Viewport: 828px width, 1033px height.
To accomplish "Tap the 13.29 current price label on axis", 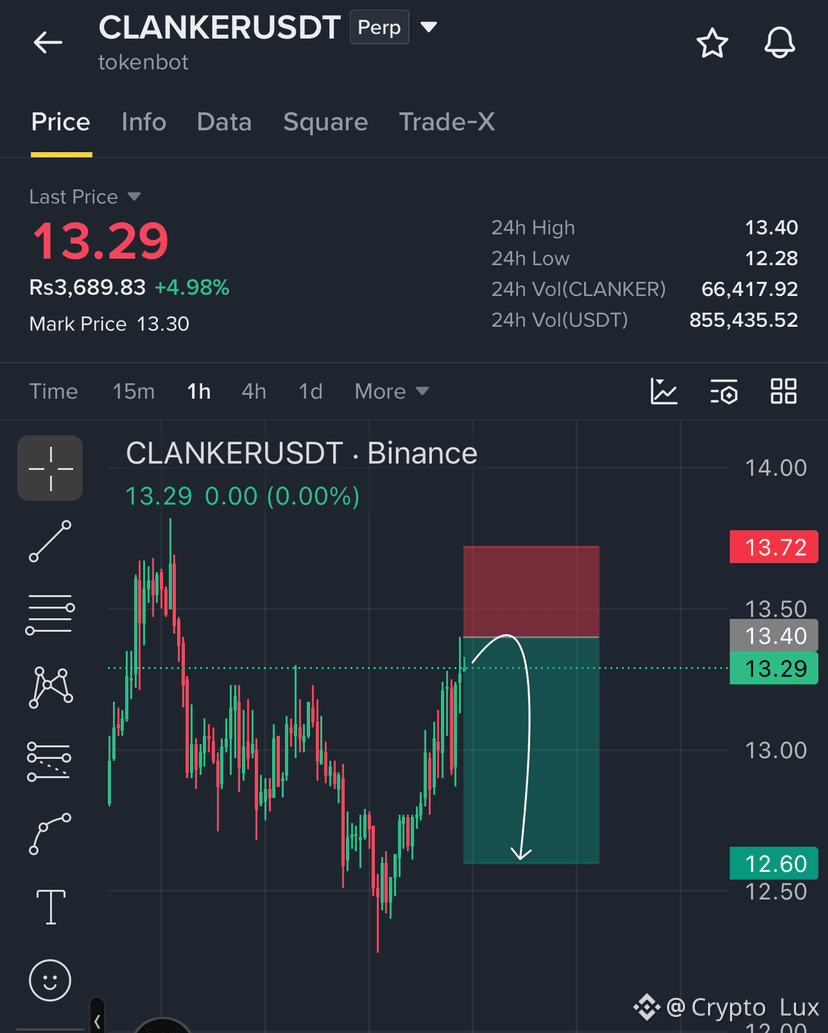I will 774,668.
